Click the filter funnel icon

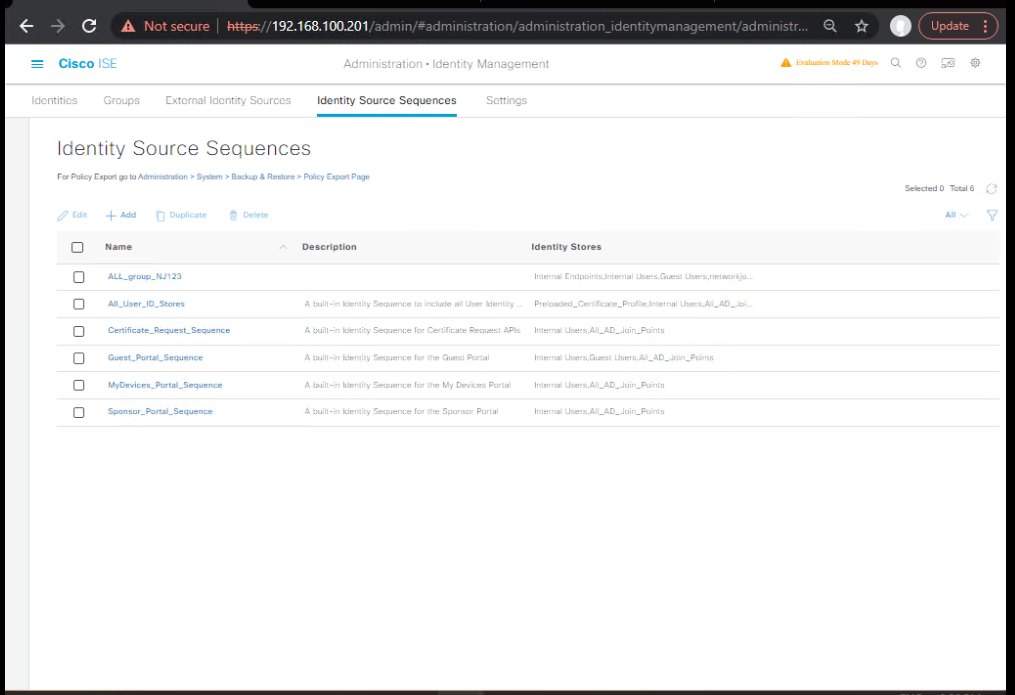point(992,215)
